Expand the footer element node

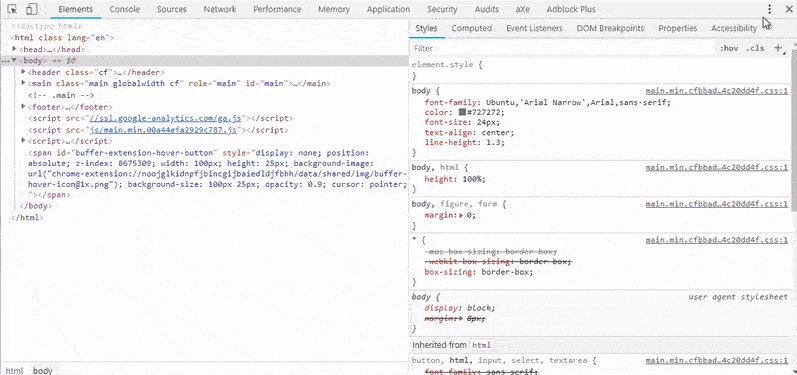point(23,107)
